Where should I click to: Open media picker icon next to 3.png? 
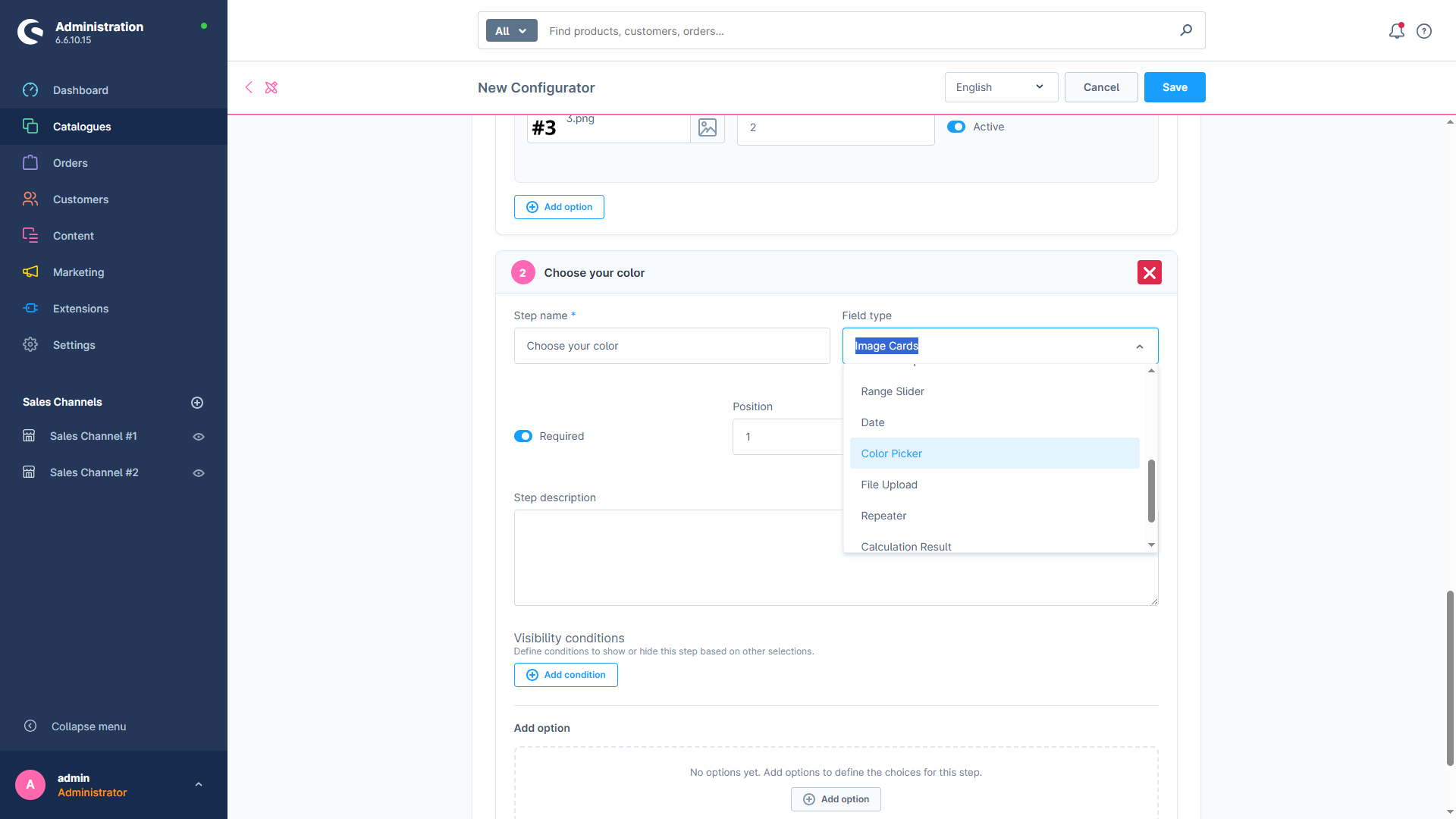pyautogui.click(x=708, y=127)
